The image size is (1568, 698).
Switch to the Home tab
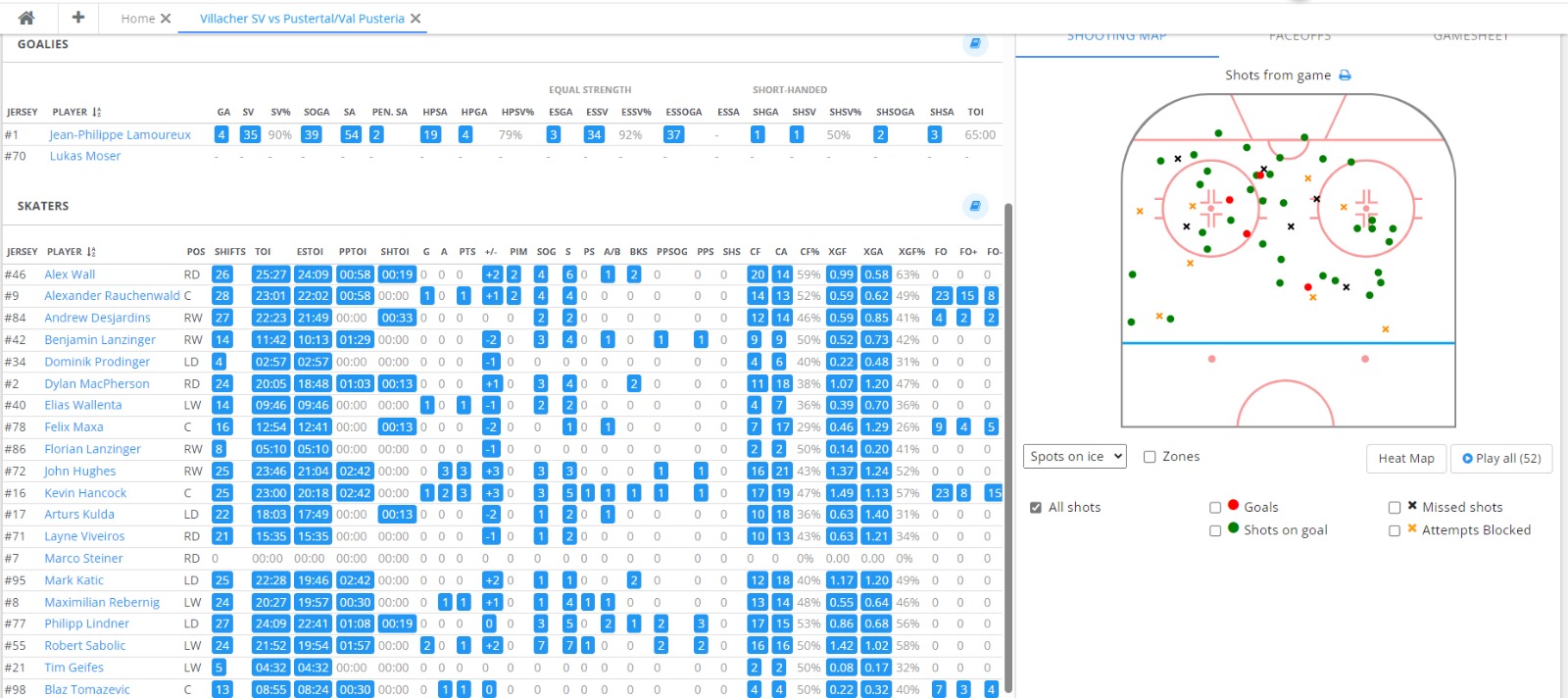(x=137, y=19)
